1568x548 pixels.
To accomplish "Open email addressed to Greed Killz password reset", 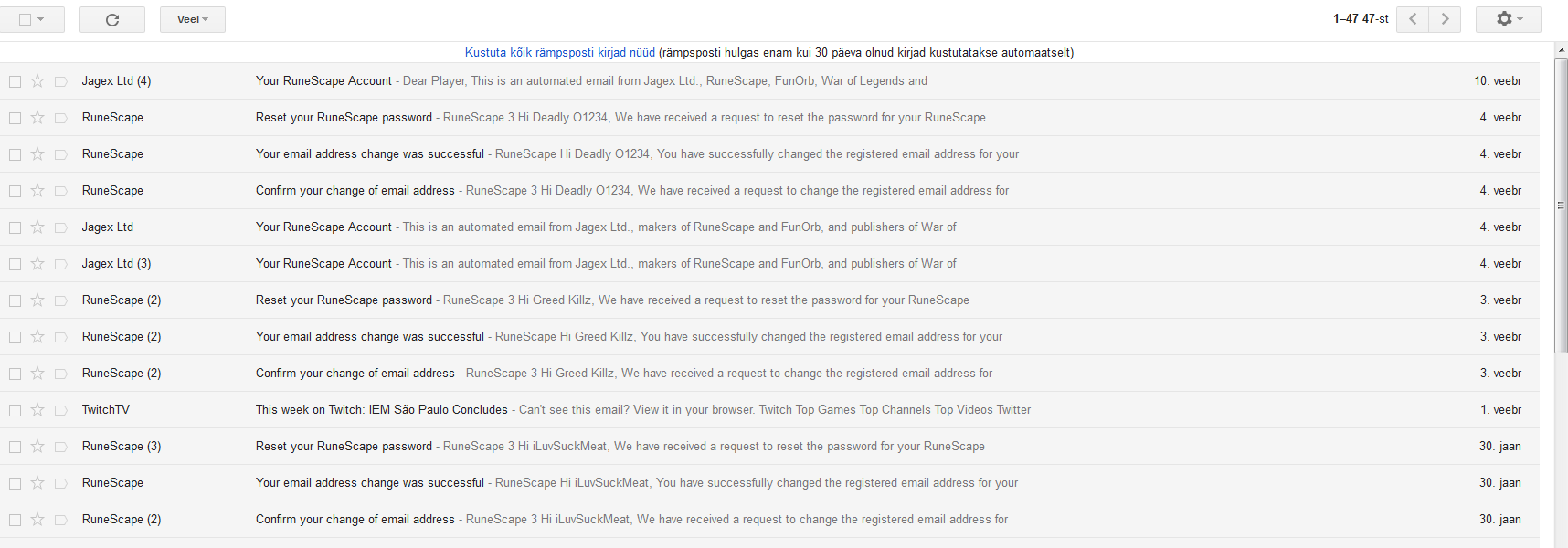I will click(344, 300).
